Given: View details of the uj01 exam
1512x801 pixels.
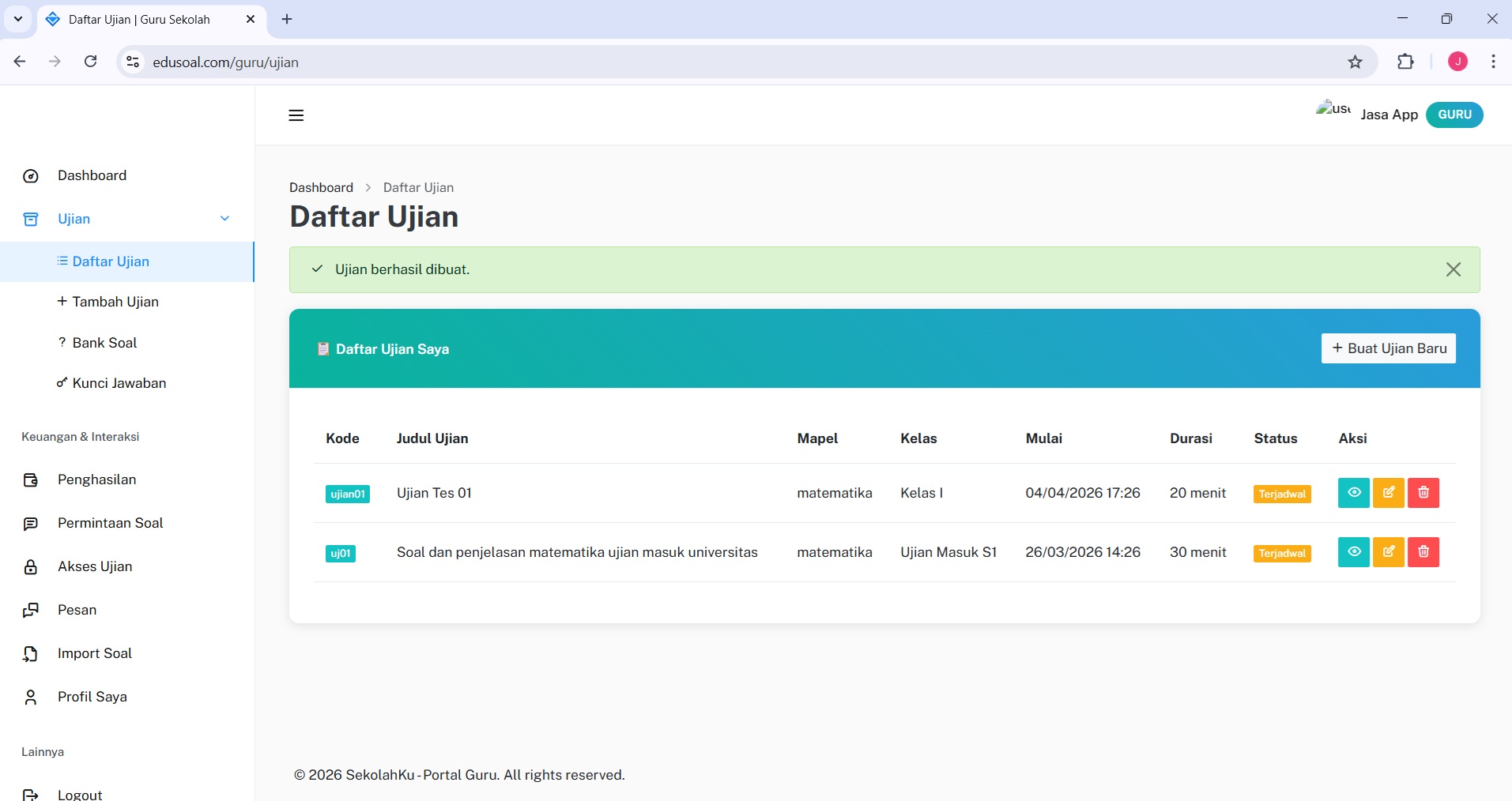Looking at the screenshot, I should (x=1353, y=552).
